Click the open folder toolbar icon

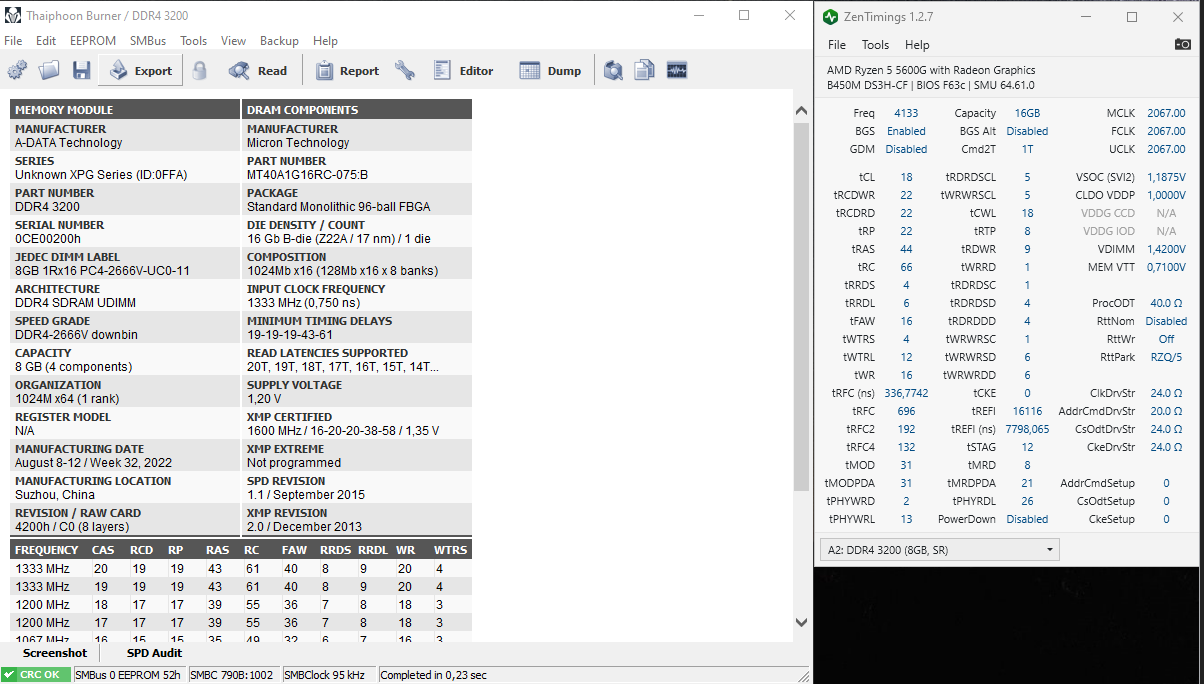49,70
